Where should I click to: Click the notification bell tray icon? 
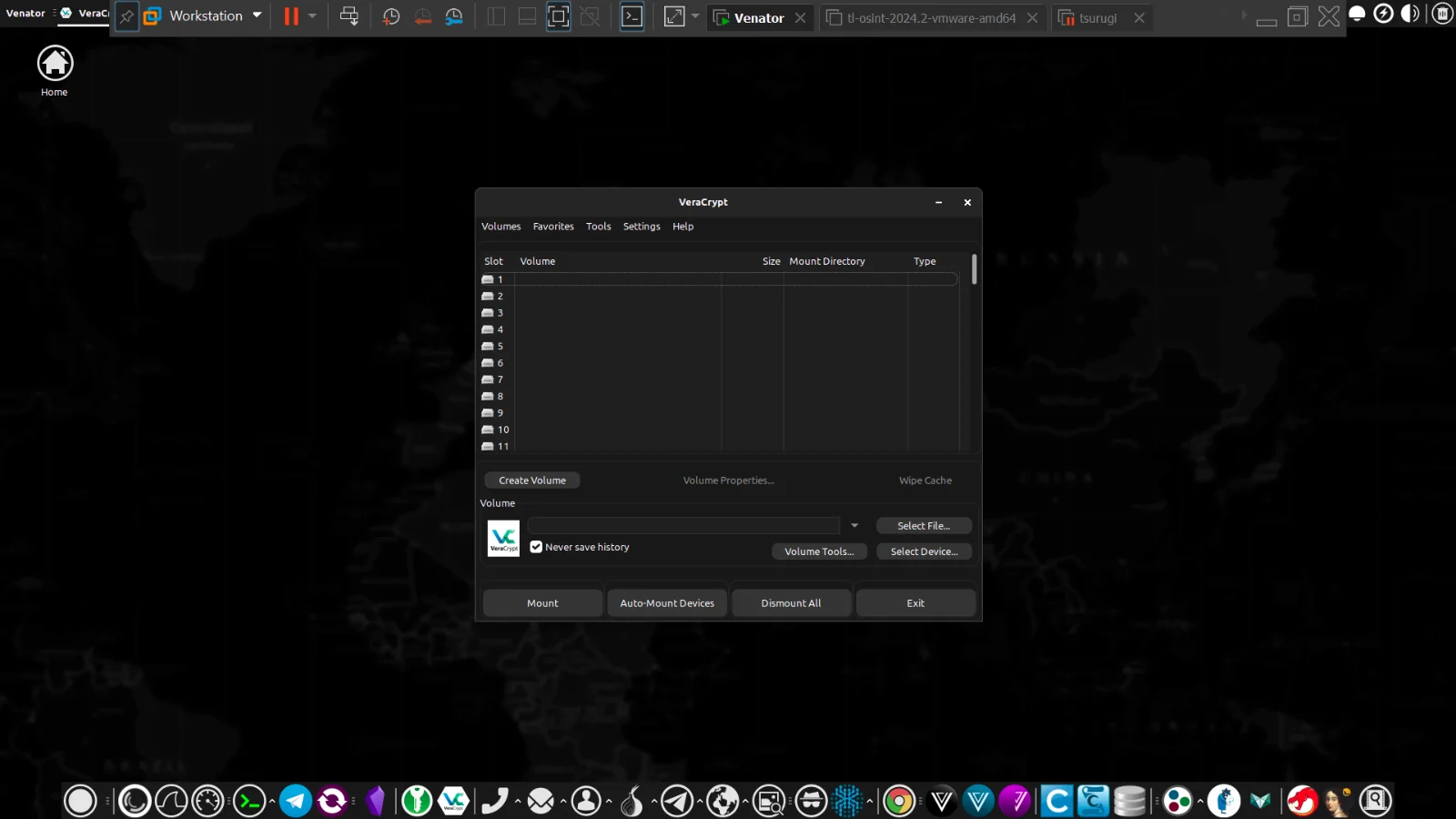tap(1357, 14)
